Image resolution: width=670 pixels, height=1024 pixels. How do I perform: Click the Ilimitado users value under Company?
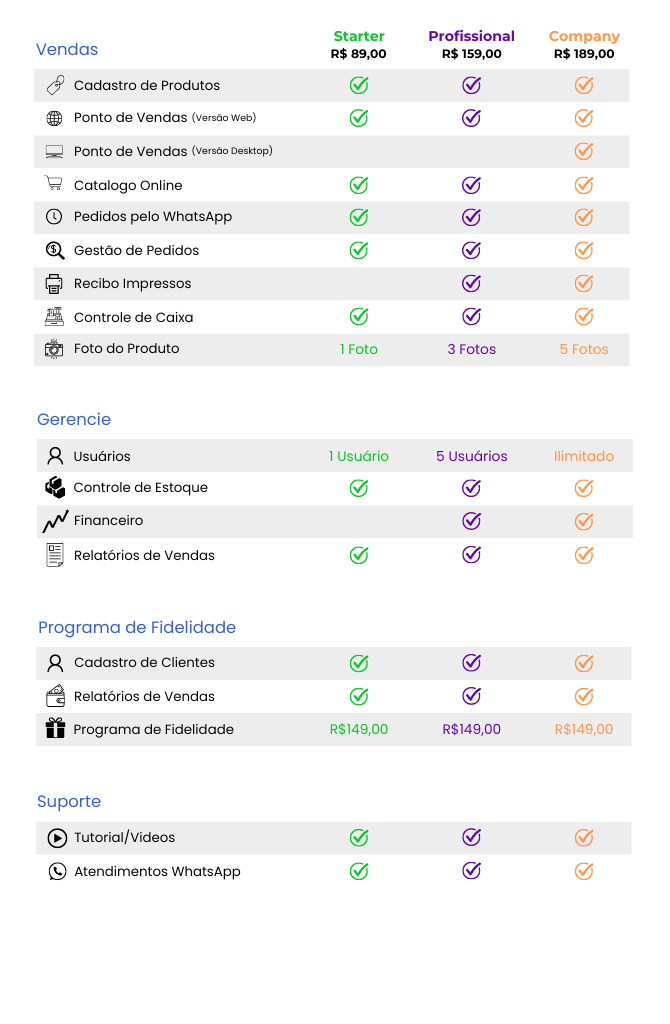point(584,456)
